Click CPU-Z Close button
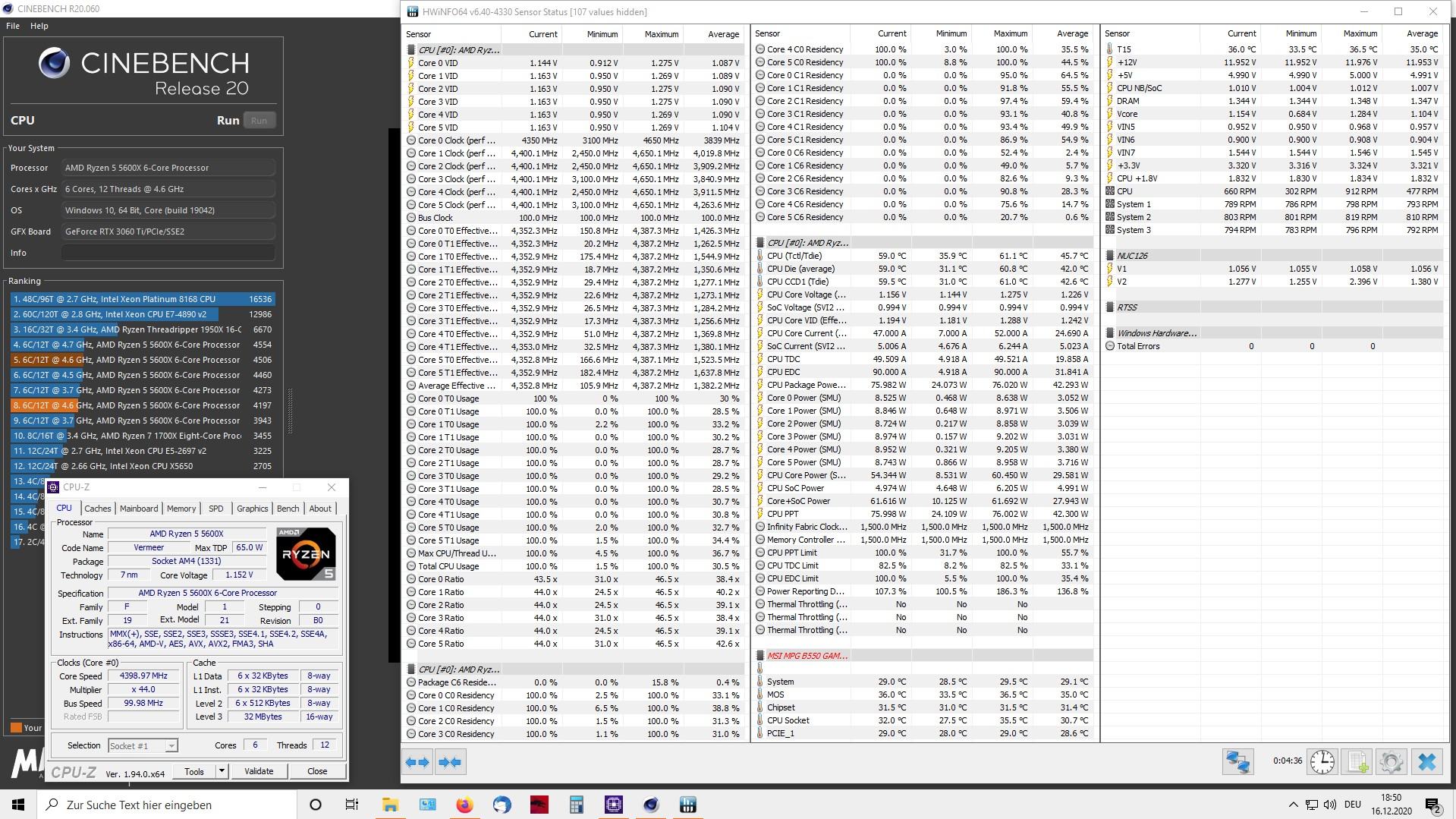 tap(317, 771)
